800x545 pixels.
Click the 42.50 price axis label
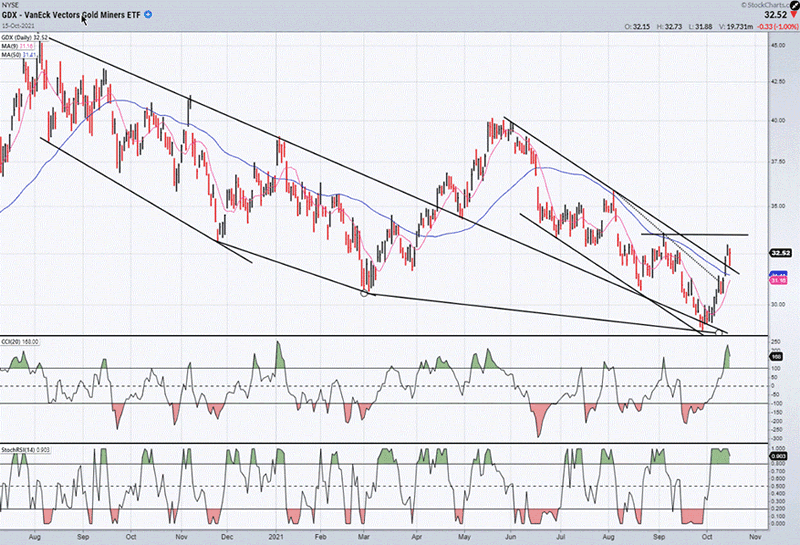pos(778,81)
